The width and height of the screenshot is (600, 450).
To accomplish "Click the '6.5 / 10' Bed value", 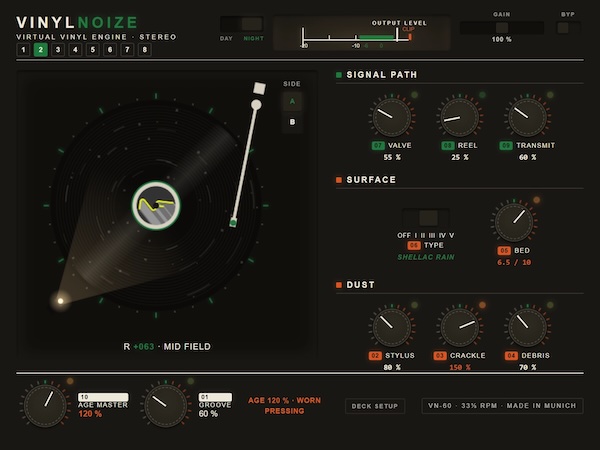I will click(x=514, y=262).
